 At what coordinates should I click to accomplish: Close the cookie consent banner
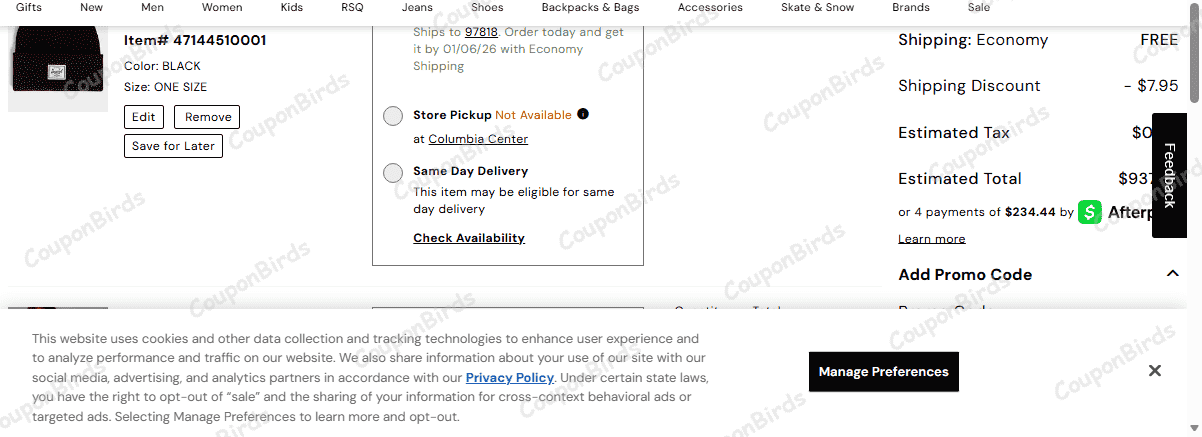(x=1154, y=371)
